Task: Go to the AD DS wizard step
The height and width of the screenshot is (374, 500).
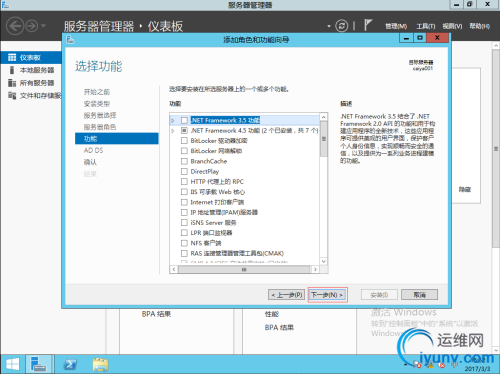Action: pos(93,150)
